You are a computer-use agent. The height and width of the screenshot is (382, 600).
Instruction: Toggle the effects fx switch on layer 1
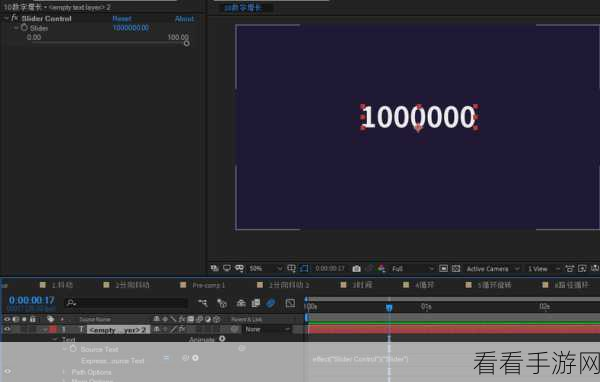coord(182,329)
